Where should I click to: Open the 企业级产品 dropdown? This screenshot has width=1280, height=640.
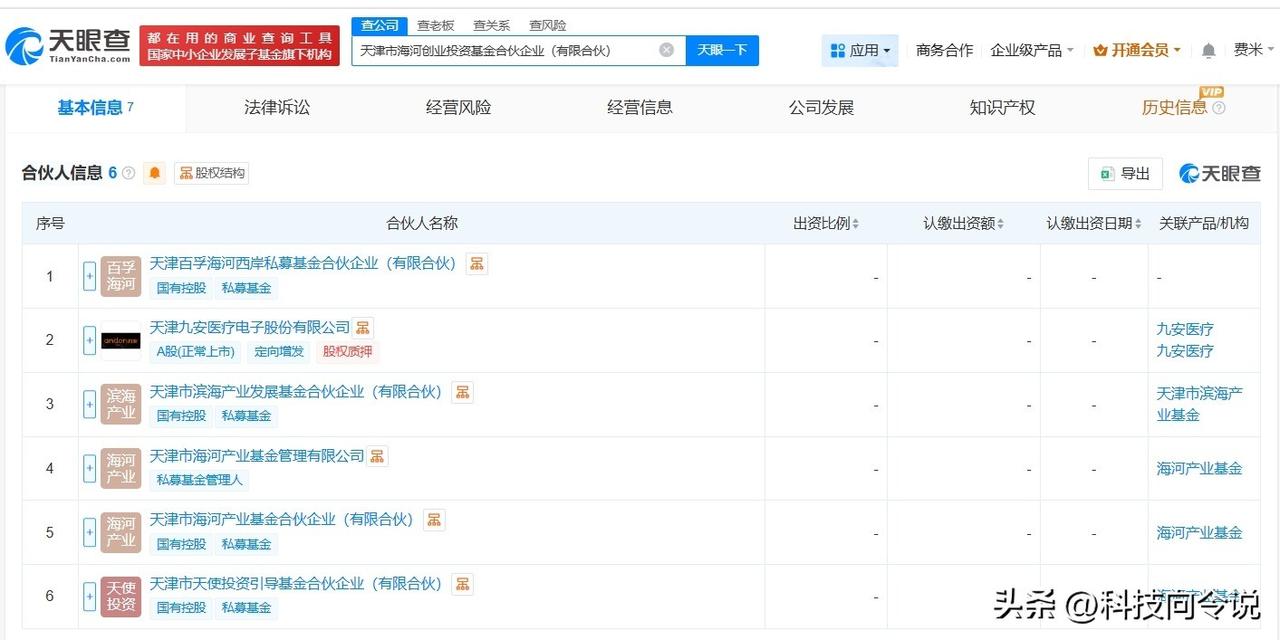1032,50
